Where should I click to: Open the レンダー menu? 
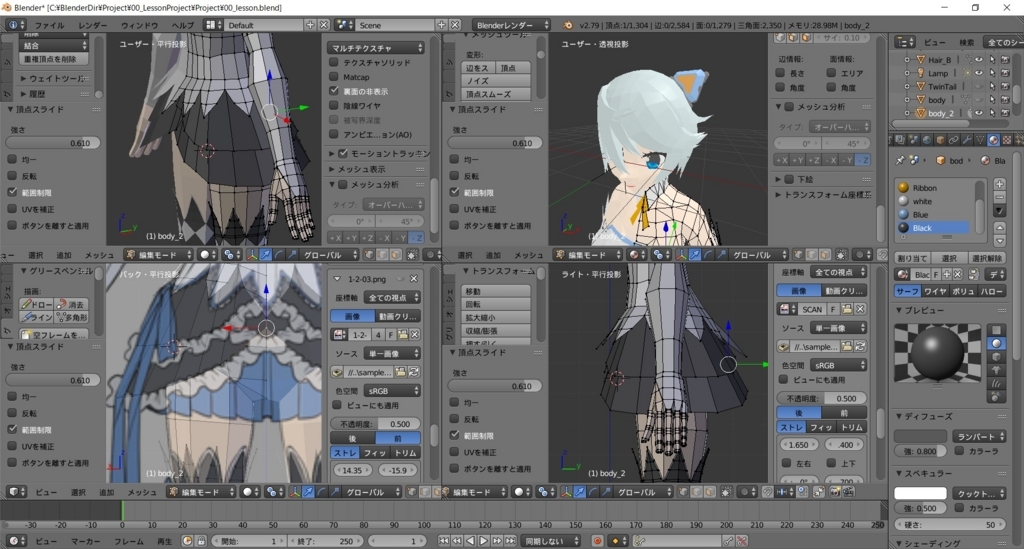(93, 25)
